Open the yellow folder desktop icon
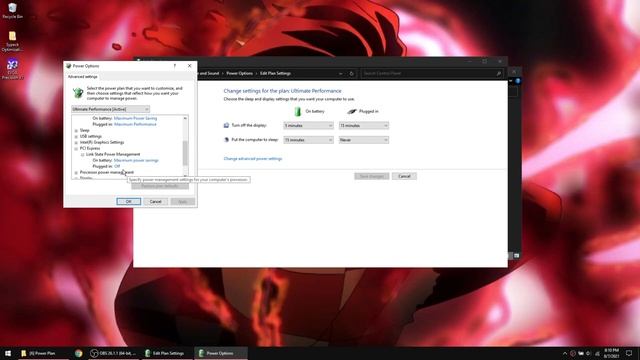 [12, 41]
